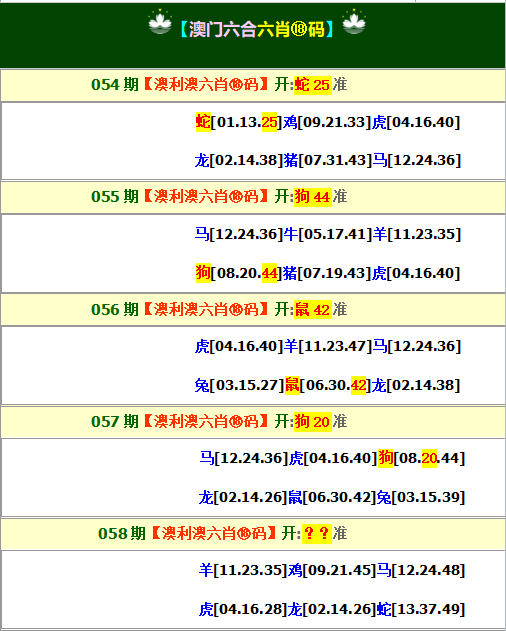This screenshot has height=631, width=506.
Task: Click 马[12.24.36] in issue 056
Action: pyautogui.click(x=417, y=346)
